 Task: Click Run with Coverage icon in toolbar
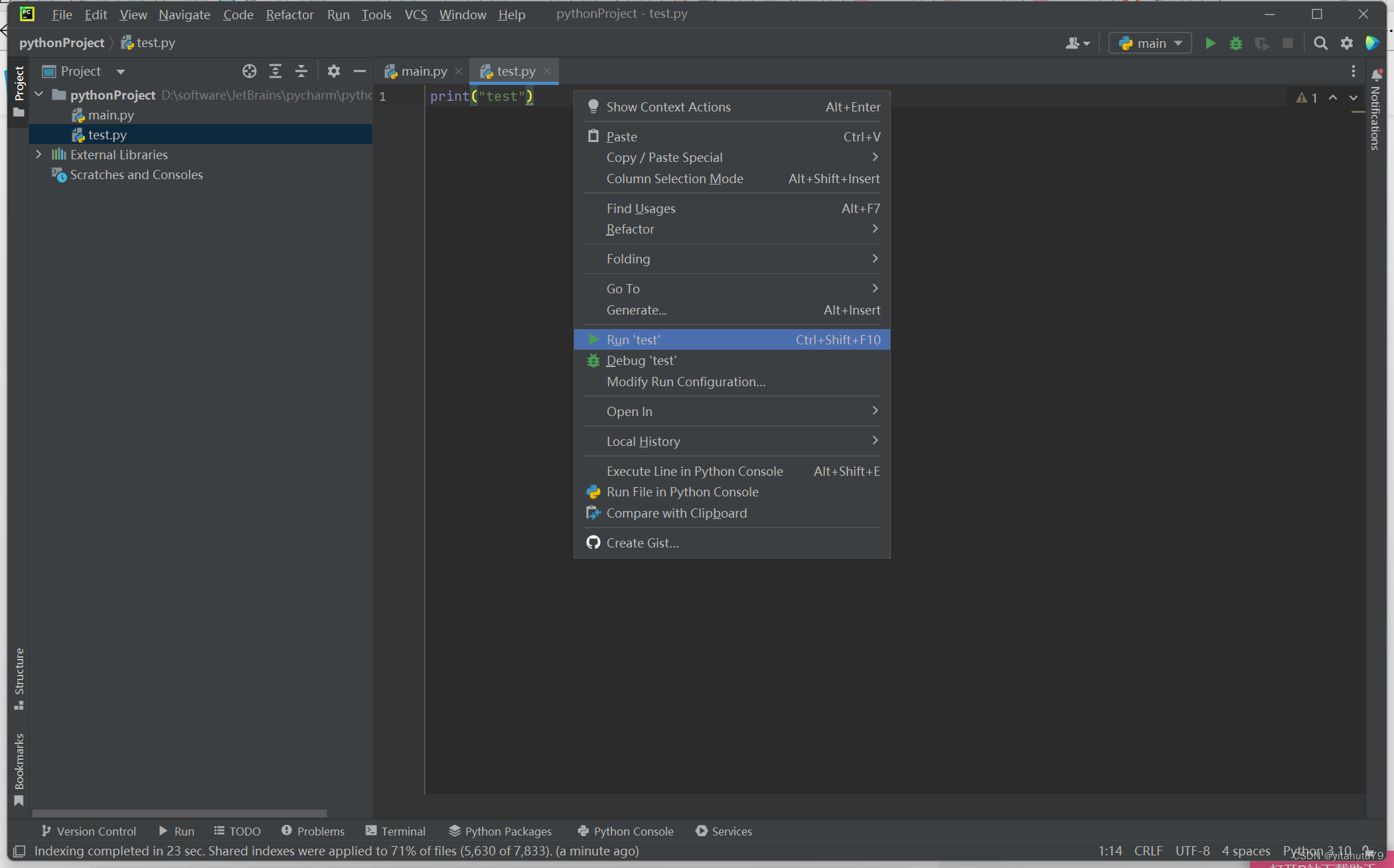tap(1262, 43)
